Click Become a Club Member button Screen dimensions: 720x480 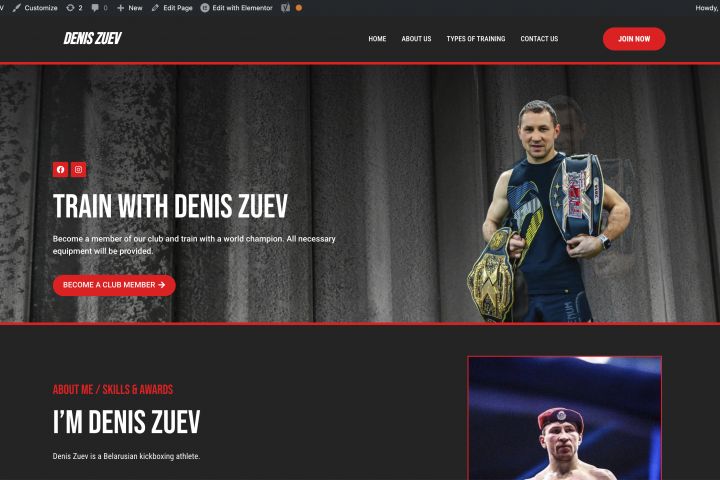114,285
